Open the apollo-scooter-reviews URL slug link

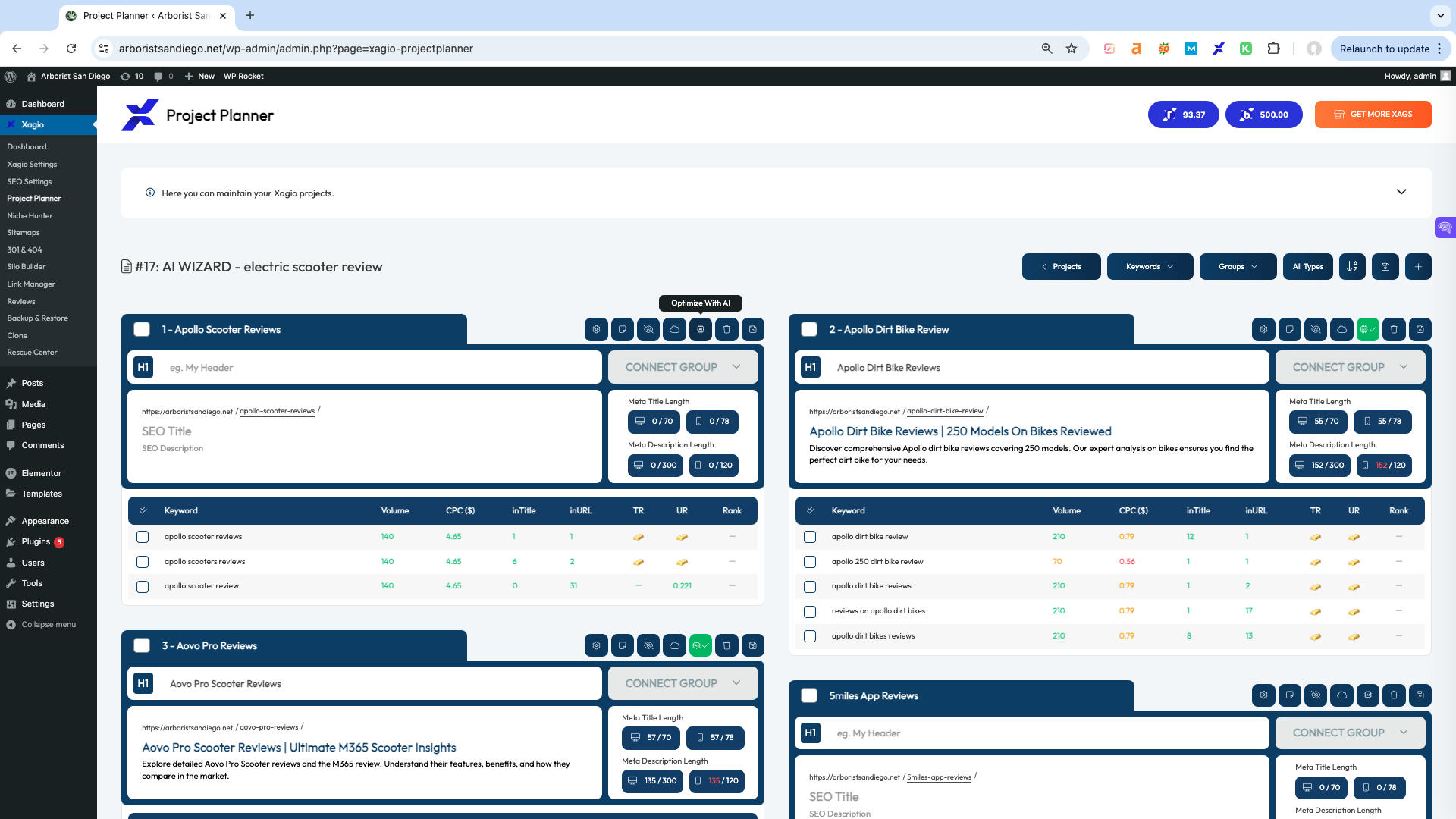[x=277, y=411]
